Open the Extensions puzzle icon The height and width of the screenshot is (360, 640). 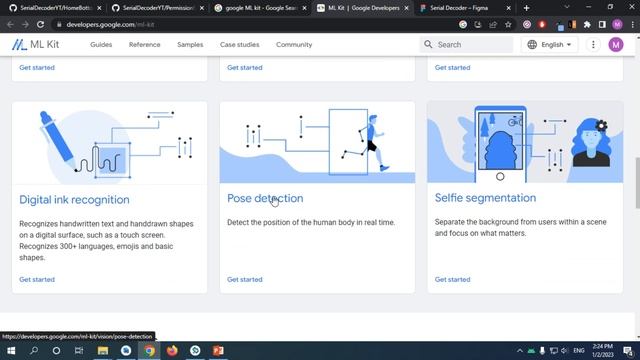click(587, 24)
